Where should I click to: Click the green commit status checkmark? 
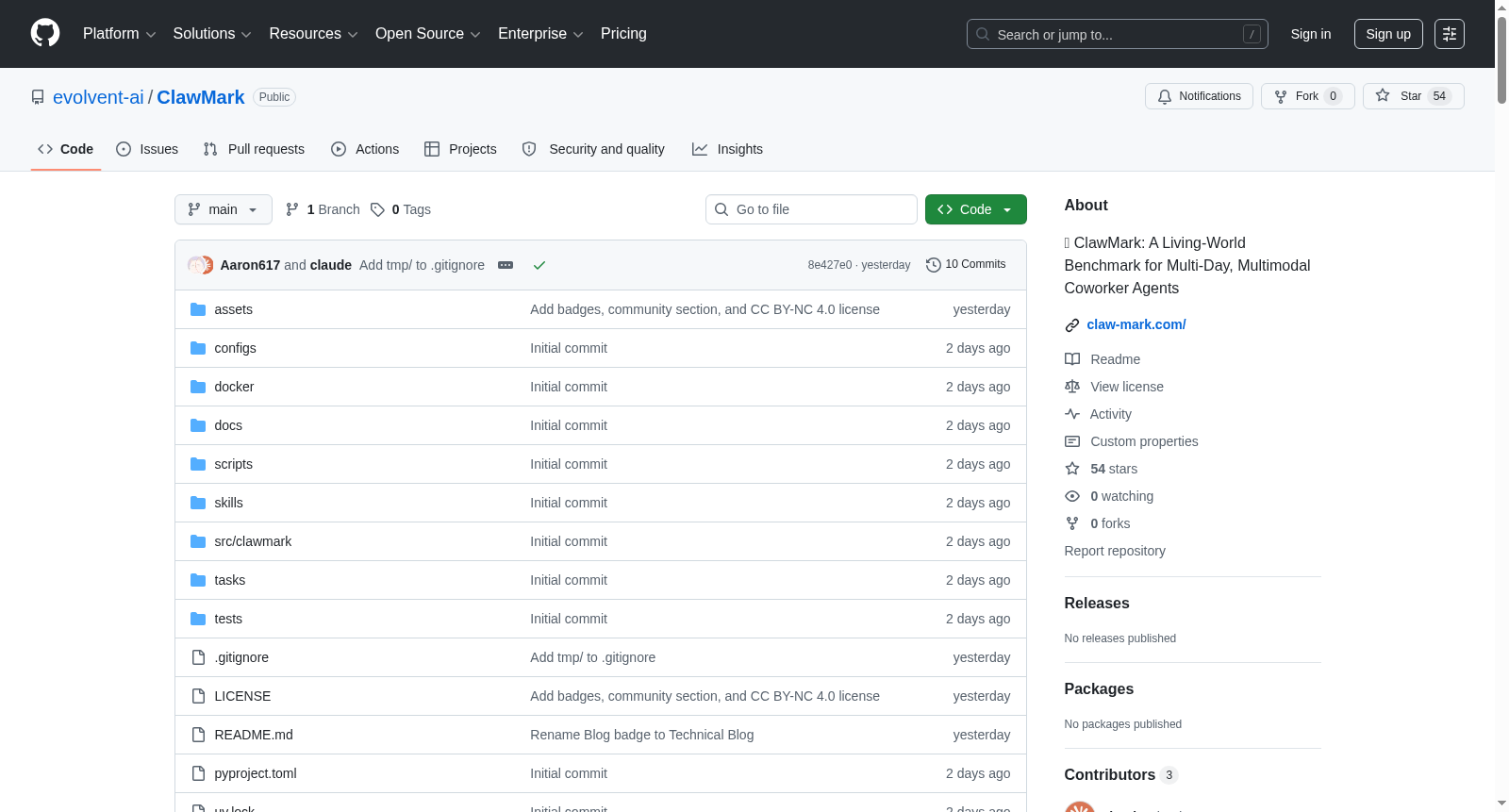(539, 265)
